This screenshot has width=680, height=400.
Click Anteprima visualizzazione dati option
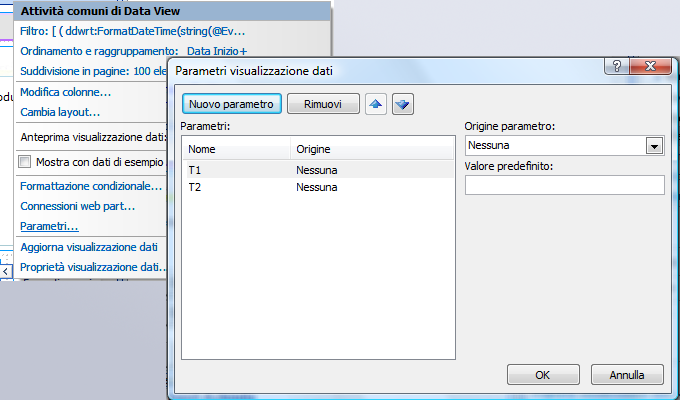click(x=93, y=137)
